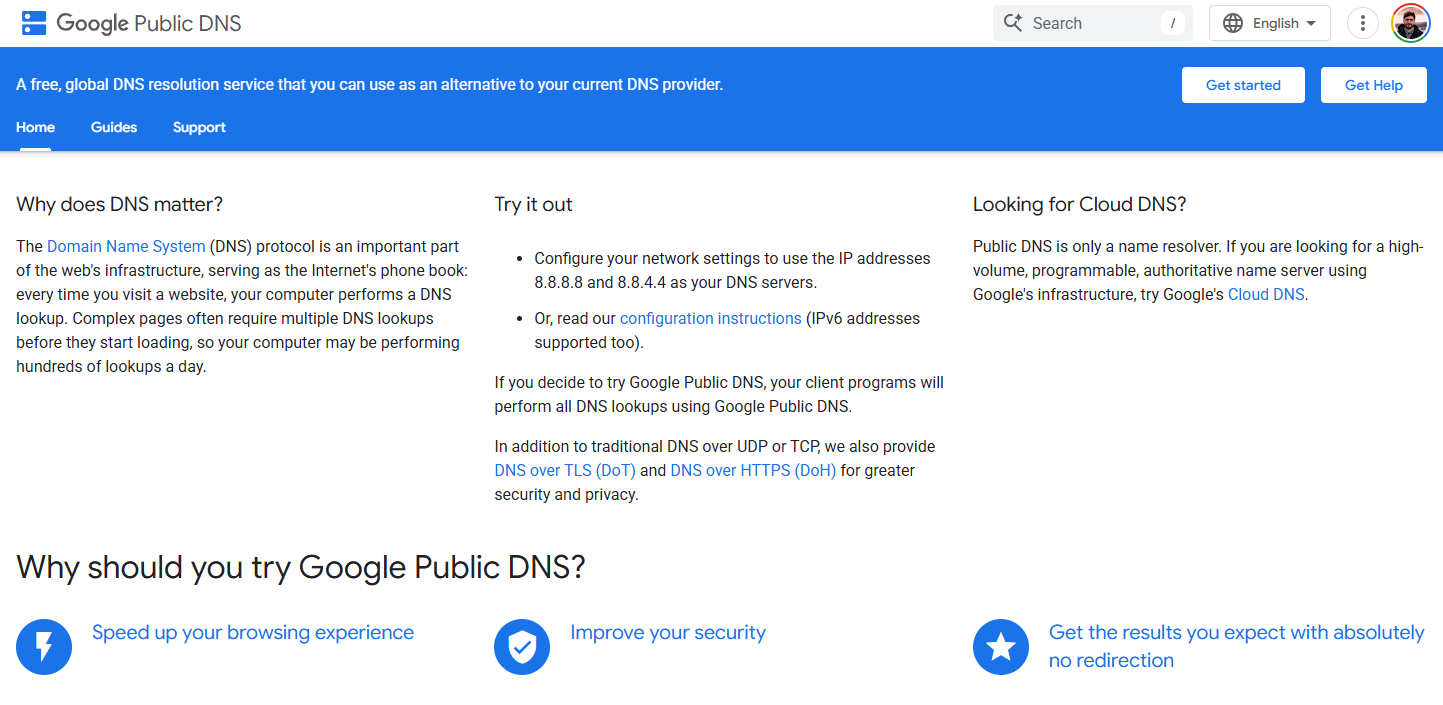1443x705 pixels.
Task: Switch to the Guides tab
Action: click(114, 127)
